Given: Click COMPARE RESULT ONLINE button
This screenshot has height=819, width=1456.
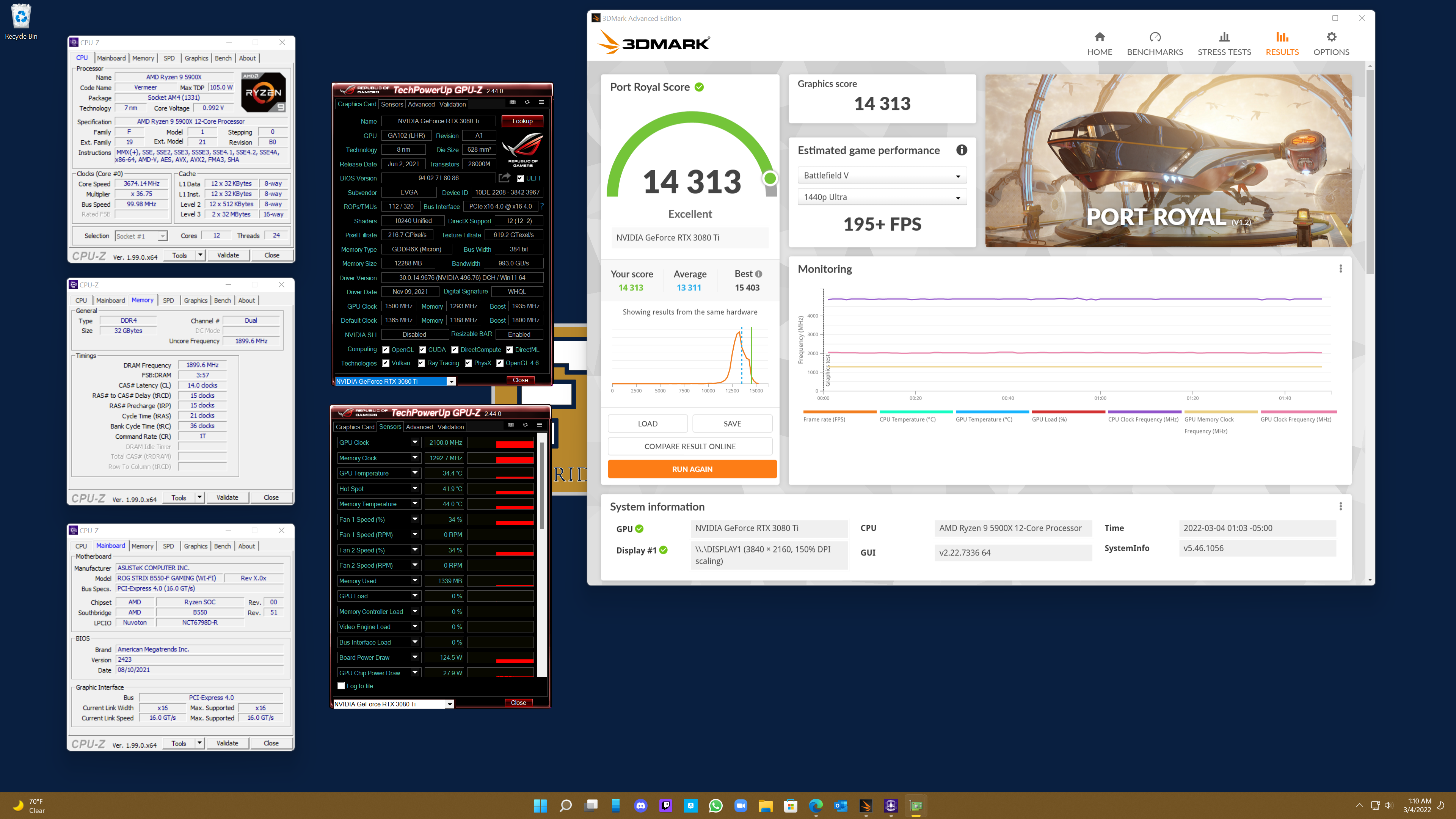Looking at the screenshot, I should 690,447.
